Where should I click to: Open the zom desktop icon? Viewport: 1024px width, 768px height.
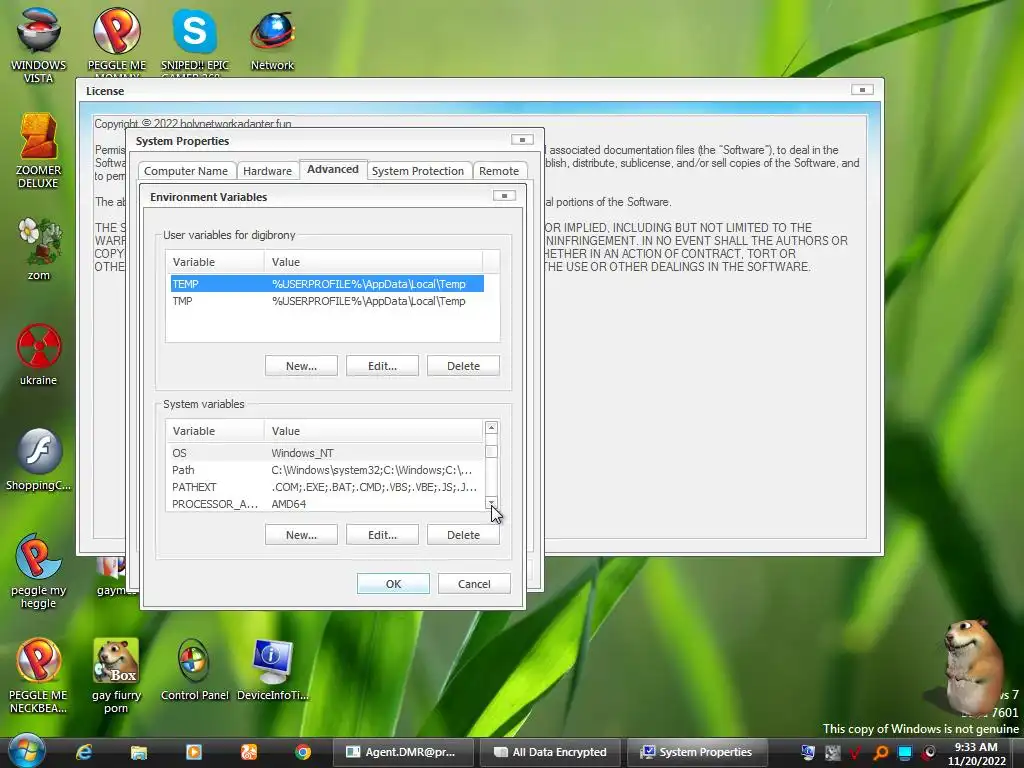tap(39, 248)
